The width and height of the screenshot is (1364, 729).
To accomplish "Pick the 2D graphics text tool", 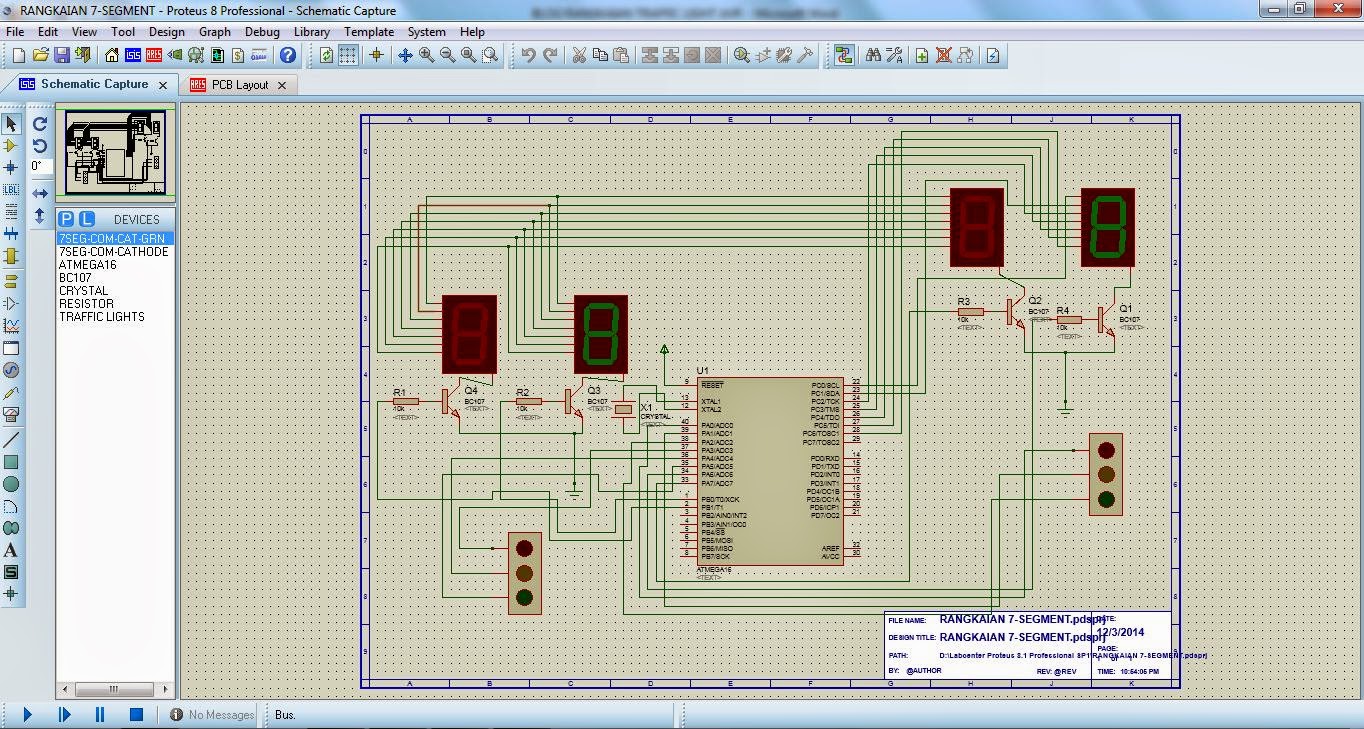I will pyautogui.click(x=12, y=549).
